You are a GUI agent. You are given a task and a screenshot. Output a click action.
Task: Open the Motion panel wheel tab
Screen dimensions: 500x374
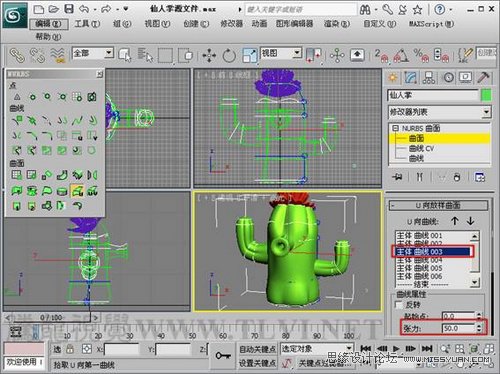[x=448, y=78]
